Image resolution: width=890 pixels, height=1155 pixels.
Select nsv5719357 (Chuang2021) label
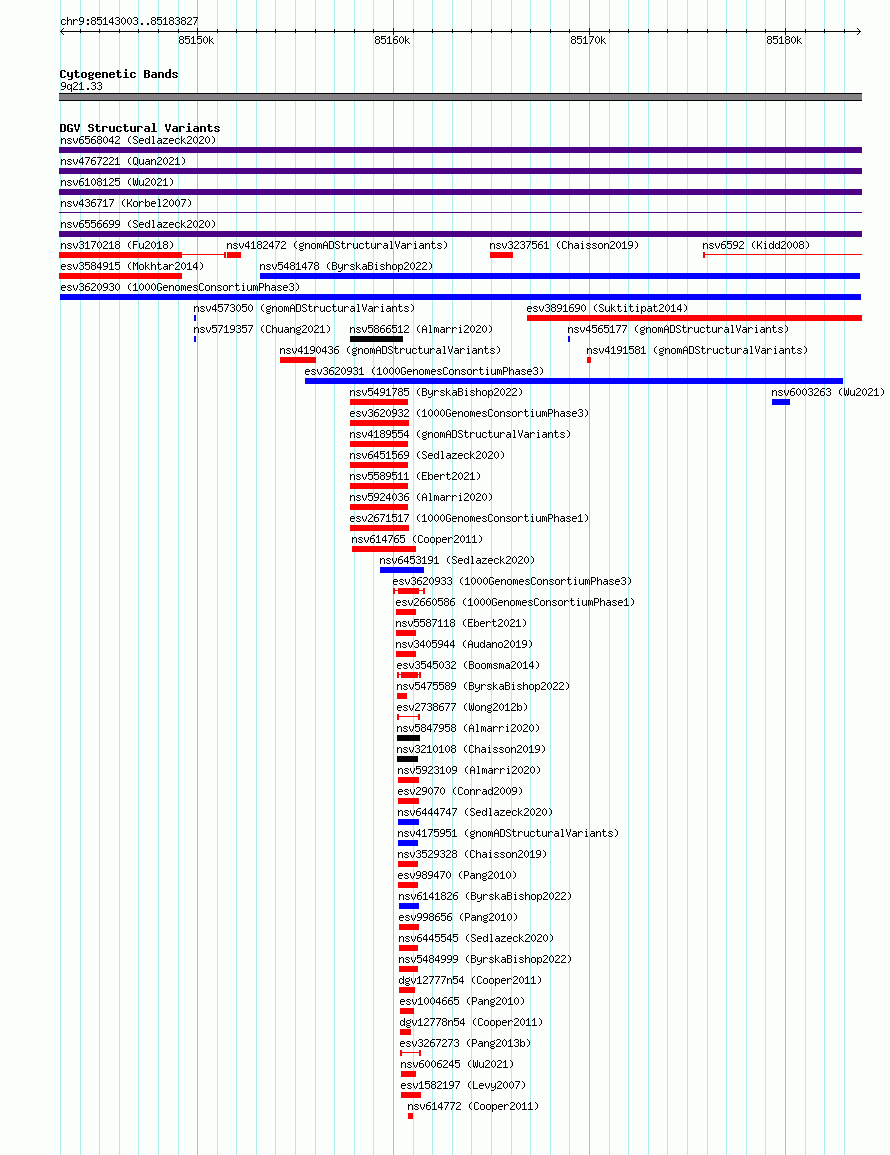click(x=262, y=329)
